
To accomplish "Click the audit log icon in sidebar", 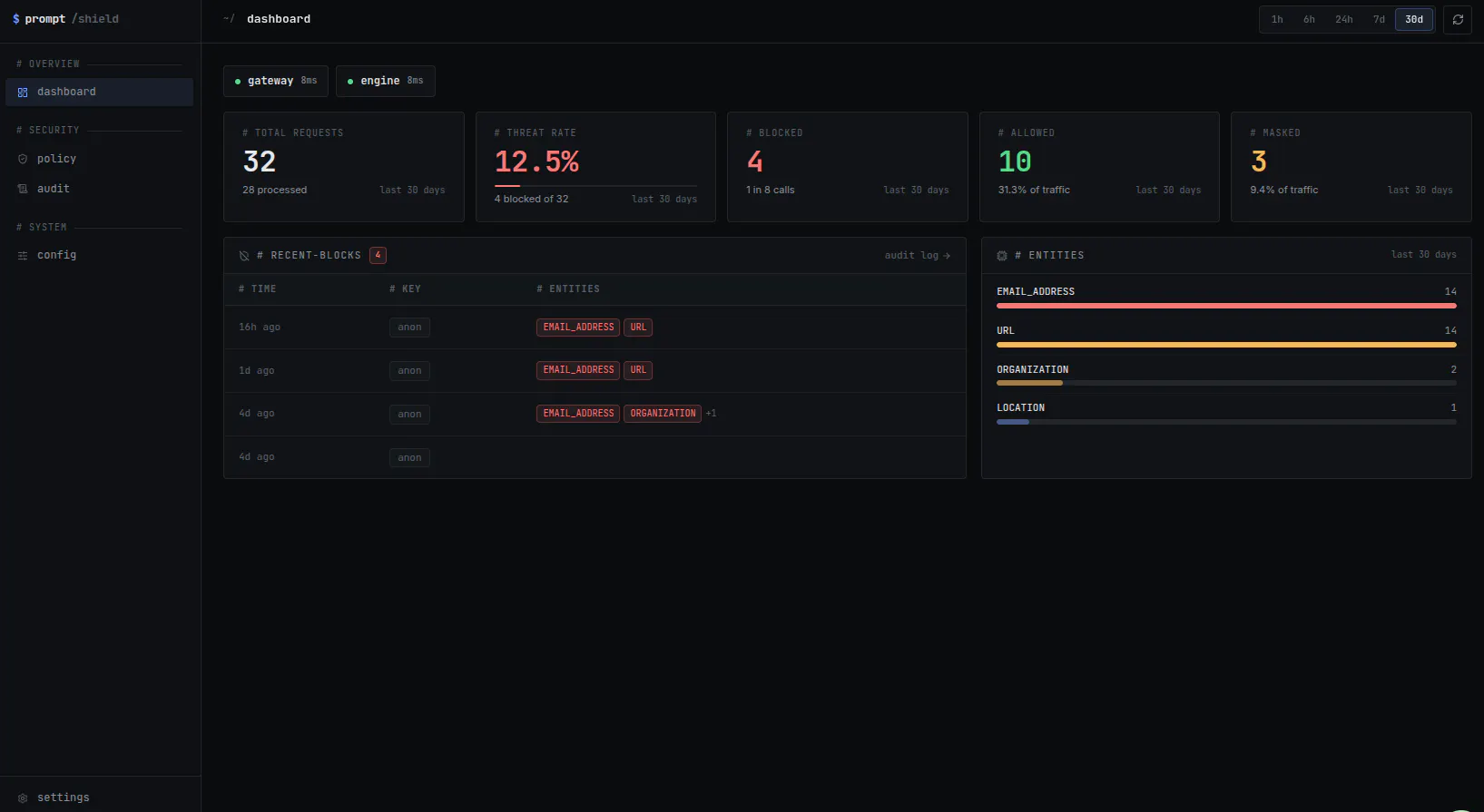I will [23, 189].
